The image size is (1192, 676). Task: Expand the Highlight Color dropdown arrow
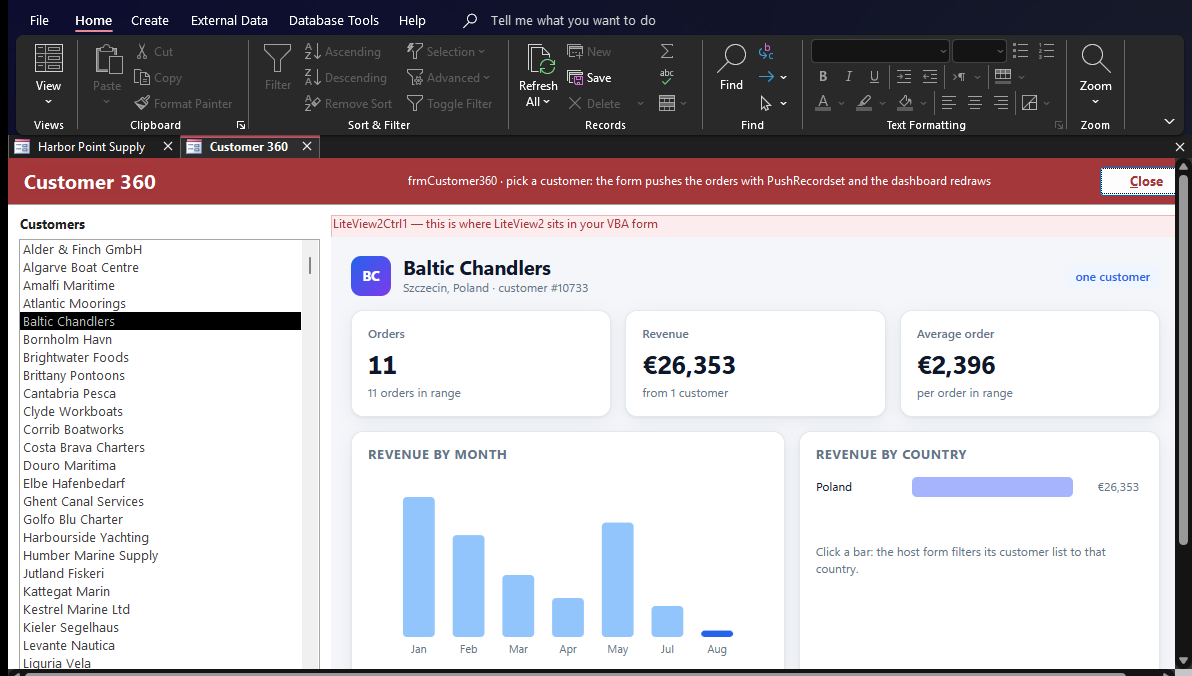pos(883,103)
